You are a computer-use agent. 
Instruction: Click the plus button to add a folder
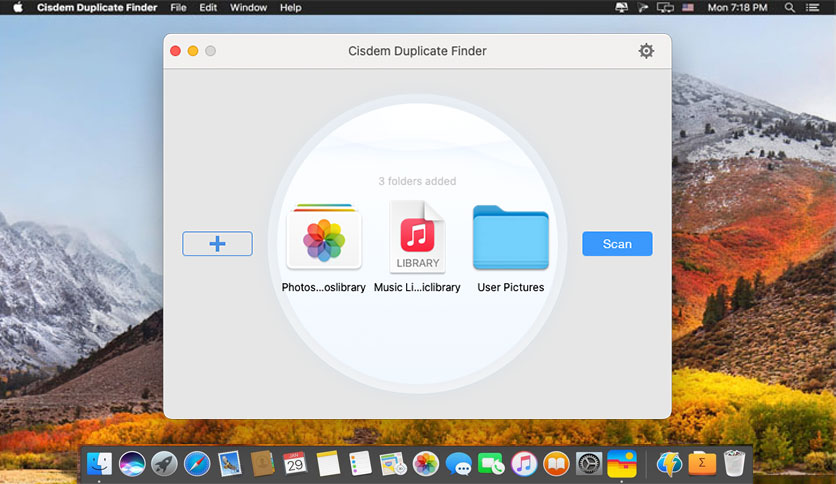point(218,244)
